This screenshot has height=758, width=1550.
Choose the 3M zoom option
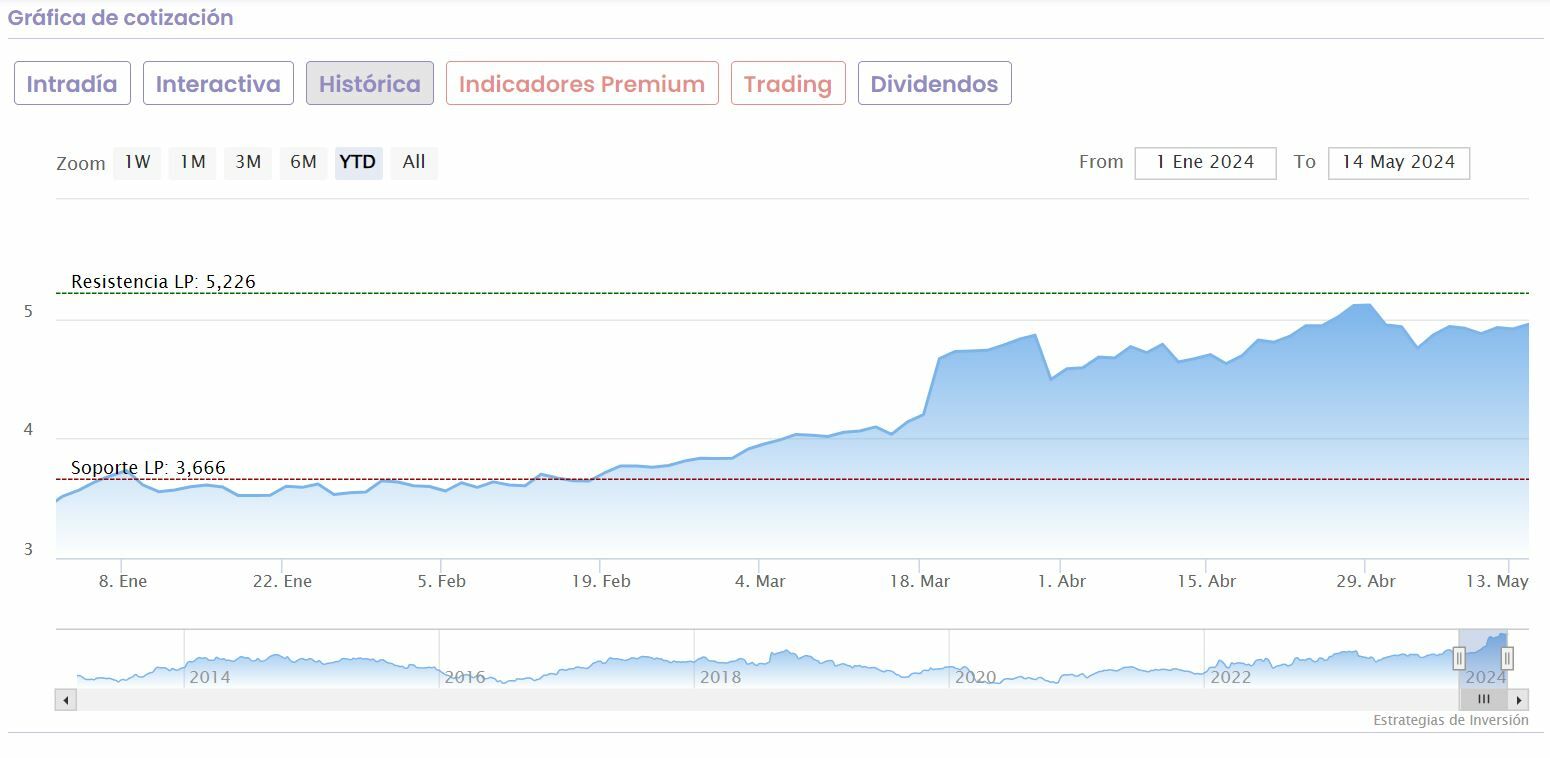pos(248,162)
